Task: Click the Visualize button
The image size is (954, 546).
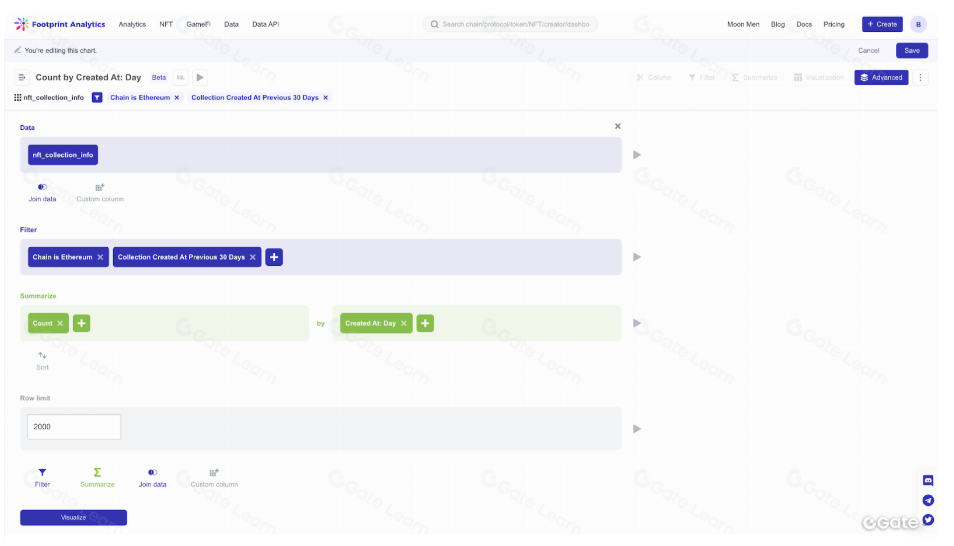Action: click(73, 517)
